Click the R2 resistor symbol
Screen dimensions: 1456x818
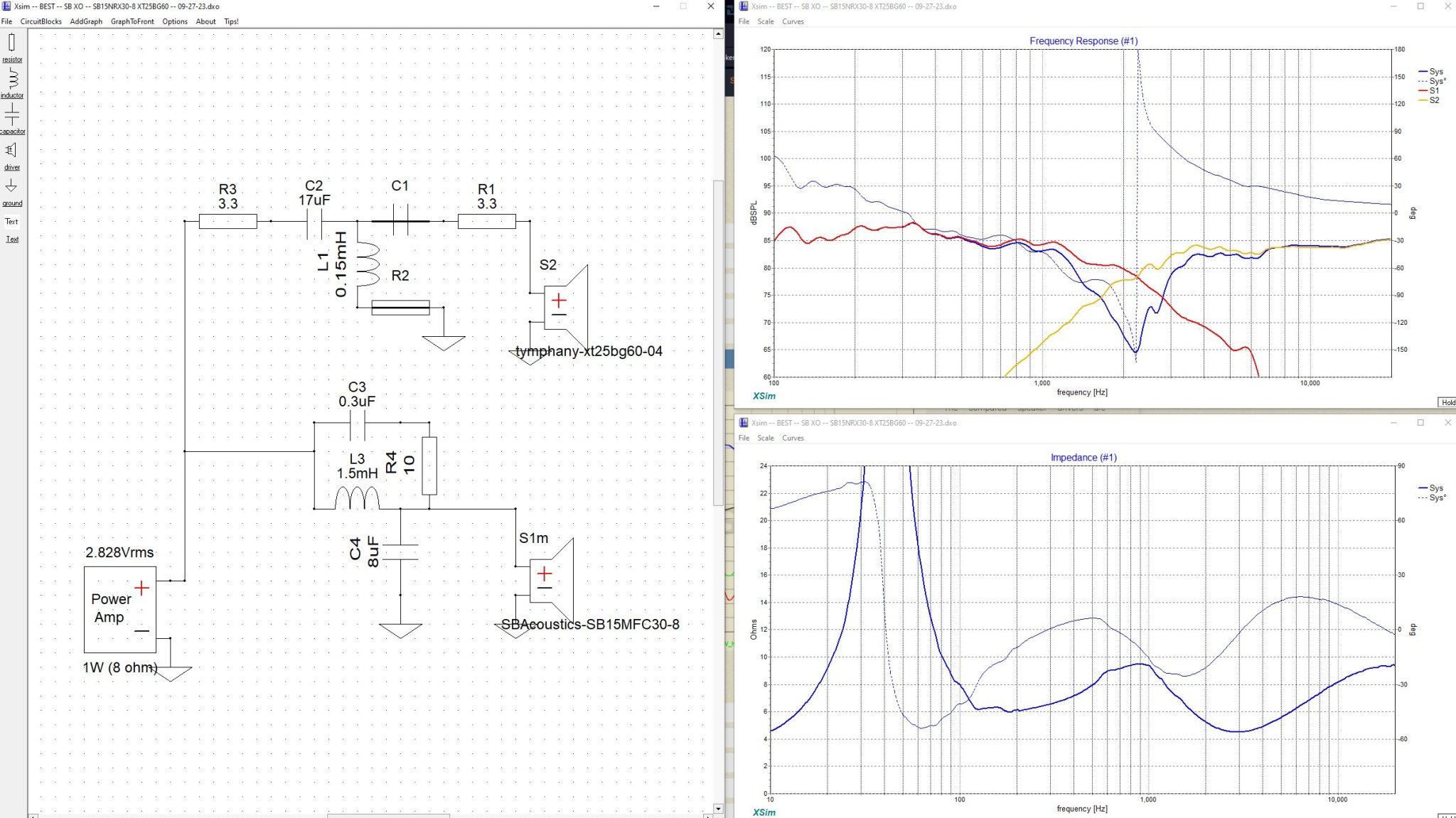pyautogui.click(x=400, y=307)
